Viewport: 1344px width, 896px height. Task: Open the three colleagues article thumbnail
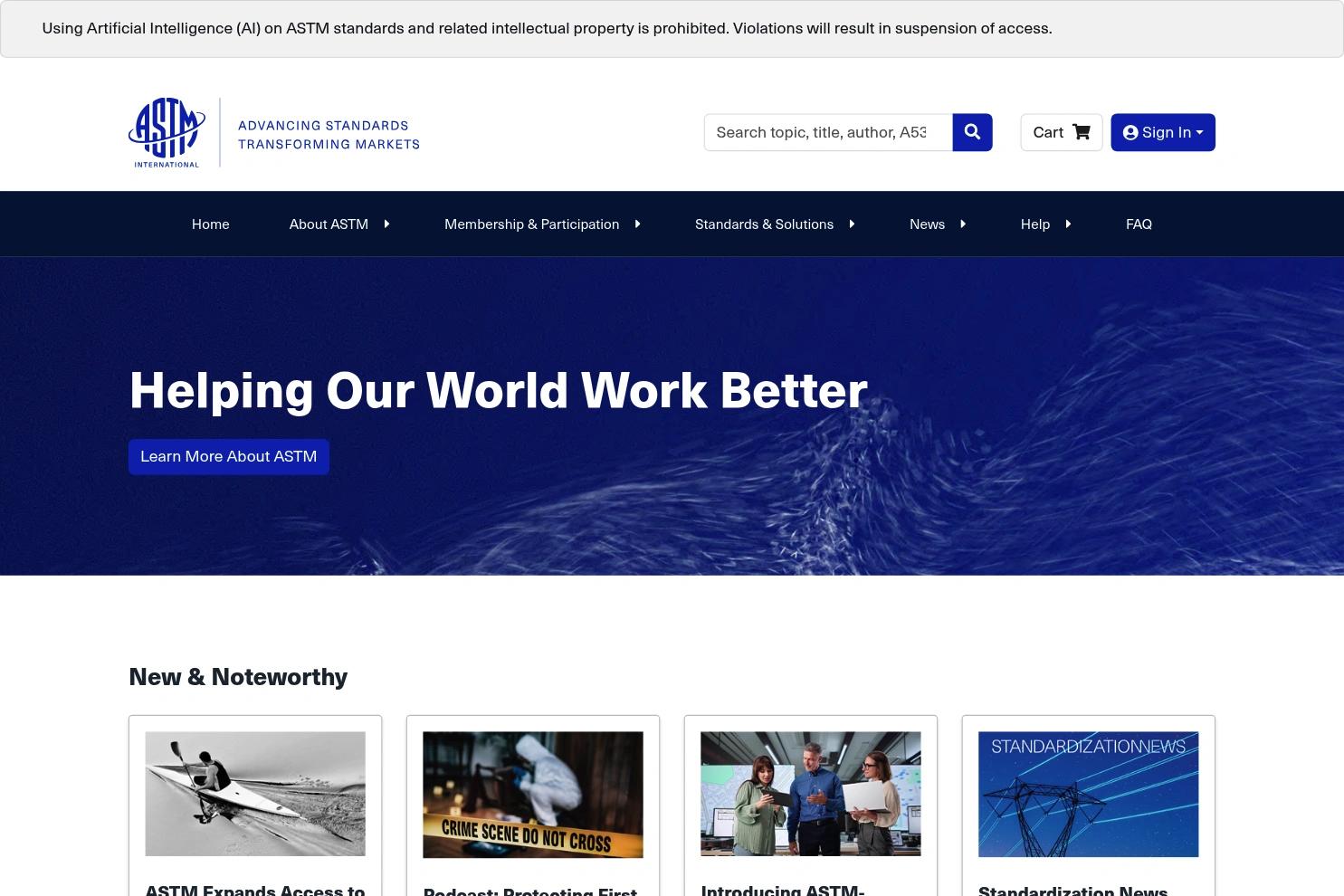(x=811, y=794)
